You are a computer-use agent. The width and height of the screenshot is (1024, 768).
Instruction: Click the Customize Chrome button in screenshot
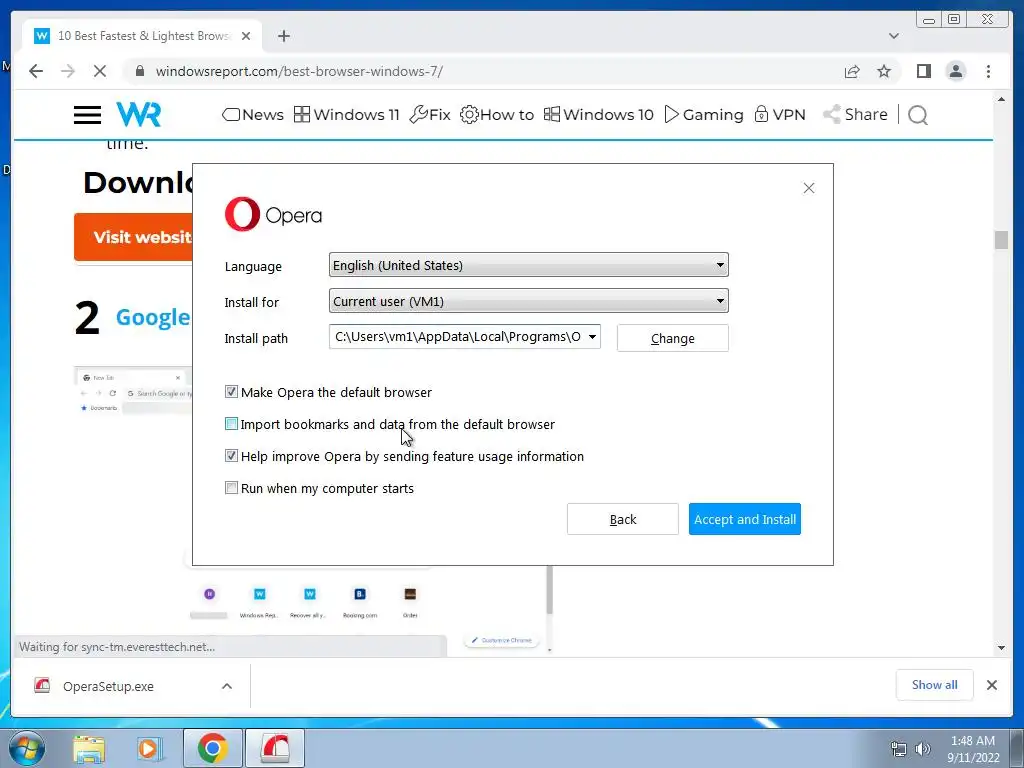point(502,640)
